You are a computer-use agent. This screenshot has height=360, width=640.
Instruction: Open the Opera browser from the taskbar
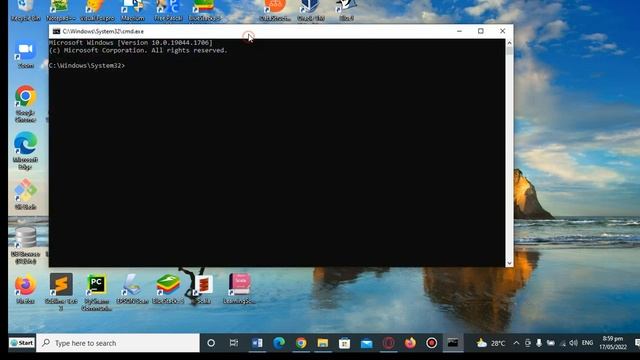point(388,343)
